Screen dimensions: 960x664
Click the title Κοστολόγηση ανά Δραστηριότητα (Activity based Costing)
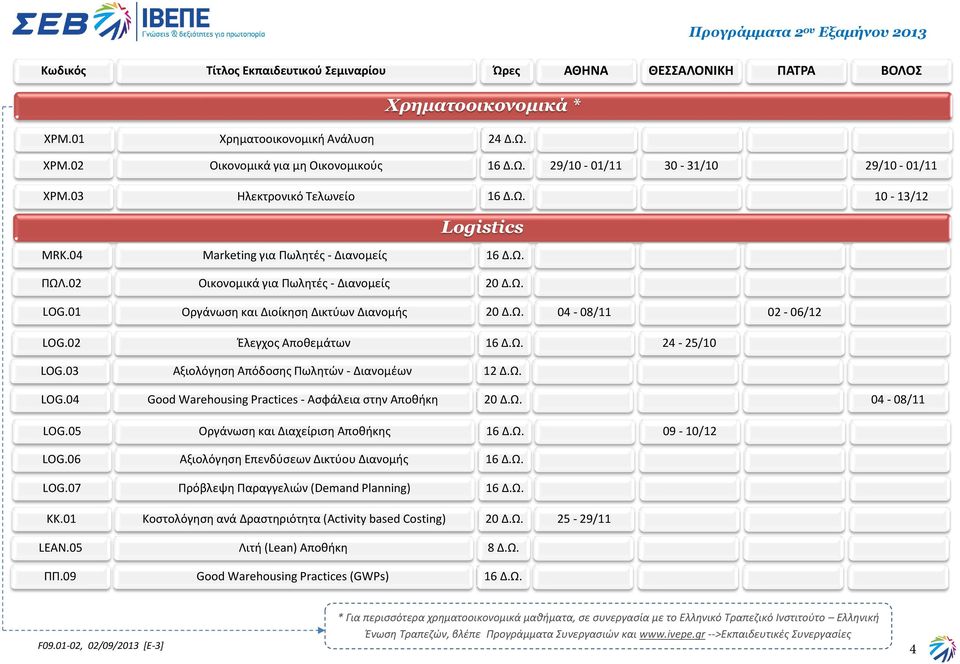pyautogui.click(x=294, y=519)
